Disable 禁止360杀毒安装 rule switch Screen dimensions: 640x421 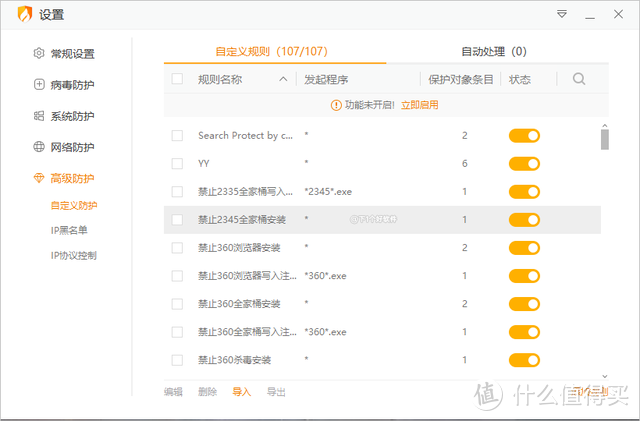pyautogui.click(x=524, y=360)
